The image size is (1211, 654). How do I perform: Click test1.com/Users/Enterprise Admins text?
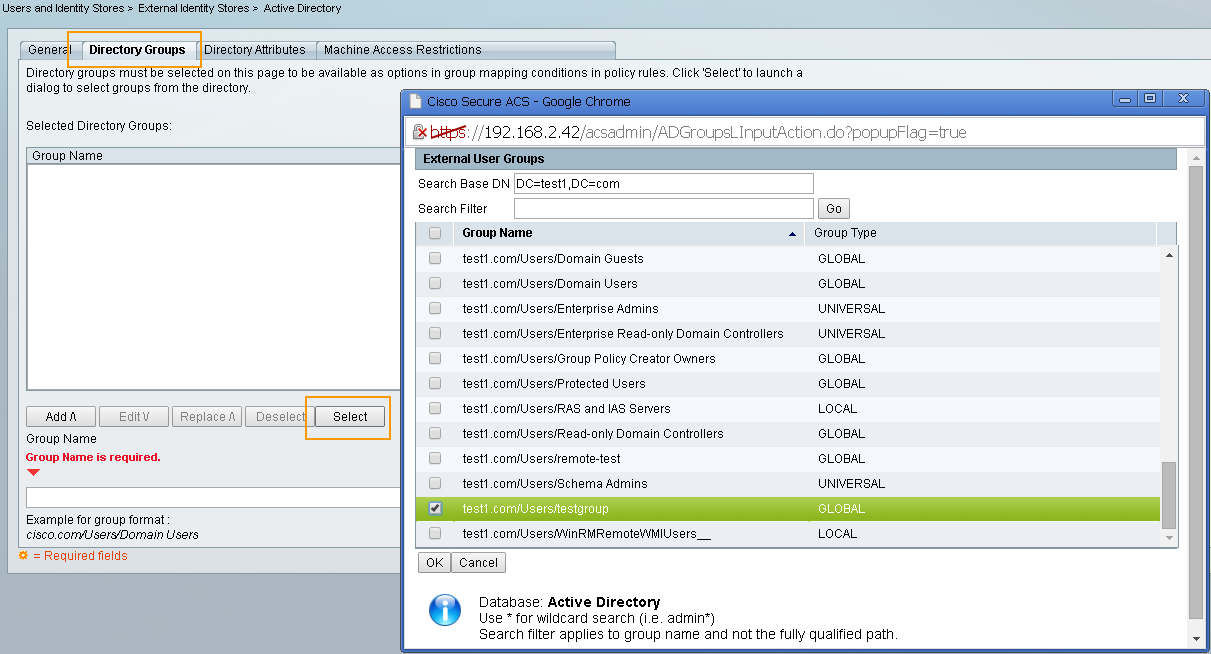560,309
